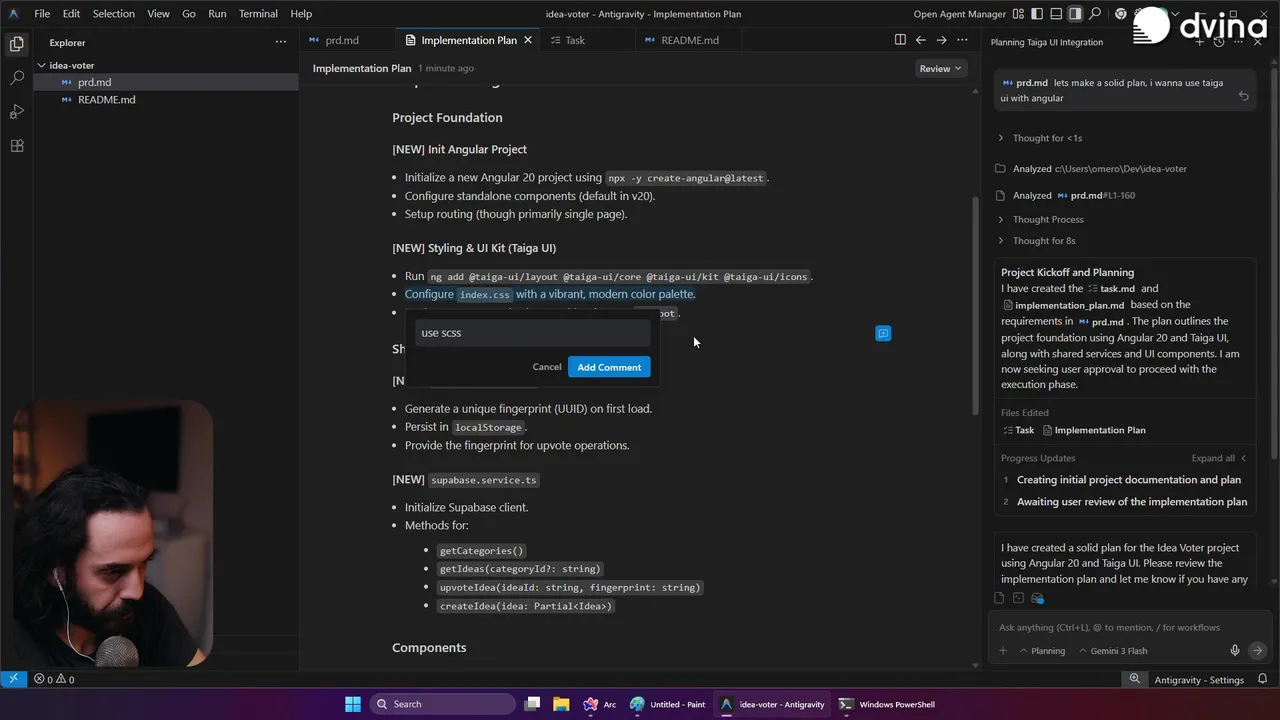Click Open Agent Manager

[959, 14]
